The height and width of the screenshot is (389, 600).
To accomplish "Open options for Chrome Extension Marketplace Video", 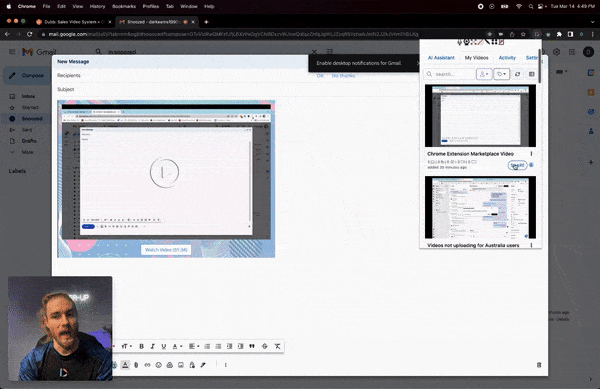I will tap(531, 154).
